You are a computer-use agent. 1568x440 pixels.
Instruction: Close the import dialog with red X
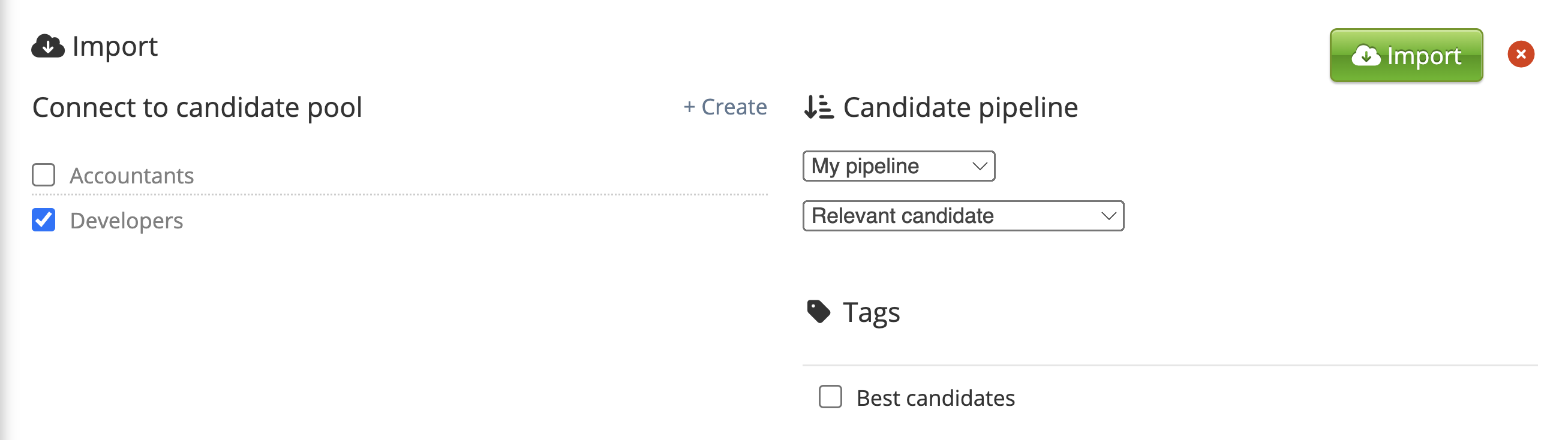point(1521,55)
